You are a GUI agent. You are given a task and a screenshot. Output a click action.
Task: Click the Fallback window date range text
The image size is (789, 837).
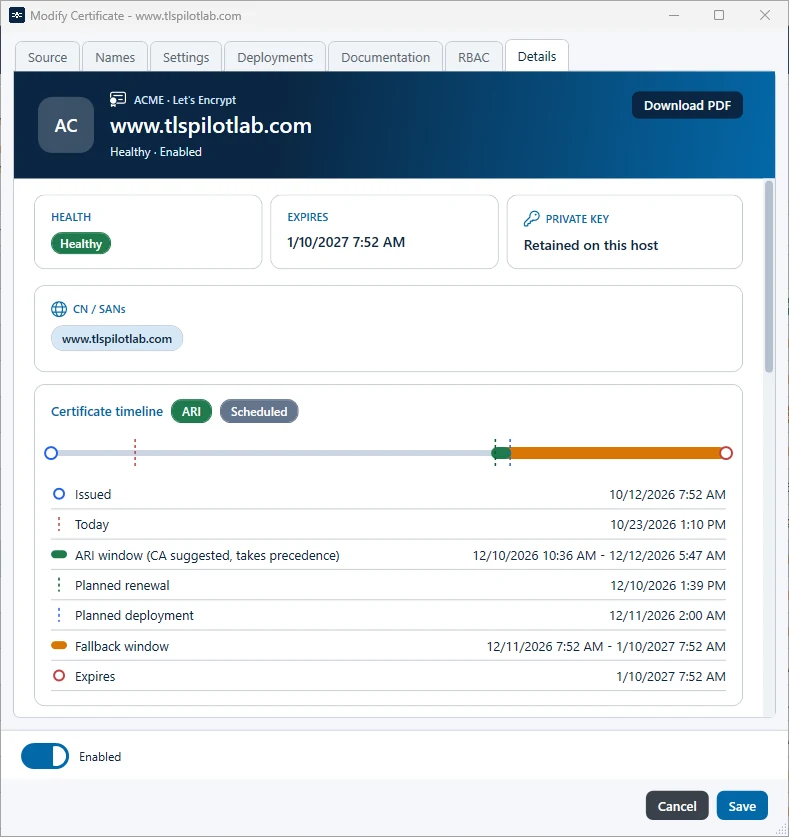pyautogui.click(x=606, y=646)
